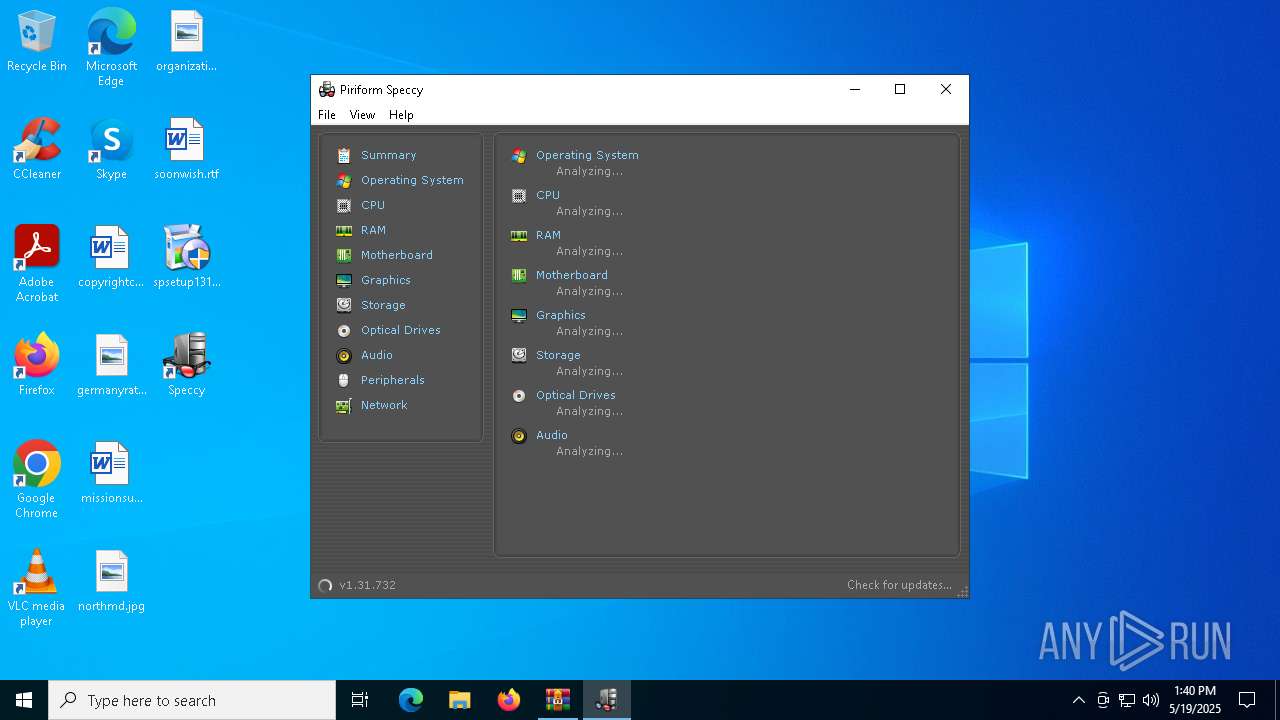Viewport: 1280px width, 720px height.
Task: Select the Google Chrome desktop icon
Action: pos(36,480)
